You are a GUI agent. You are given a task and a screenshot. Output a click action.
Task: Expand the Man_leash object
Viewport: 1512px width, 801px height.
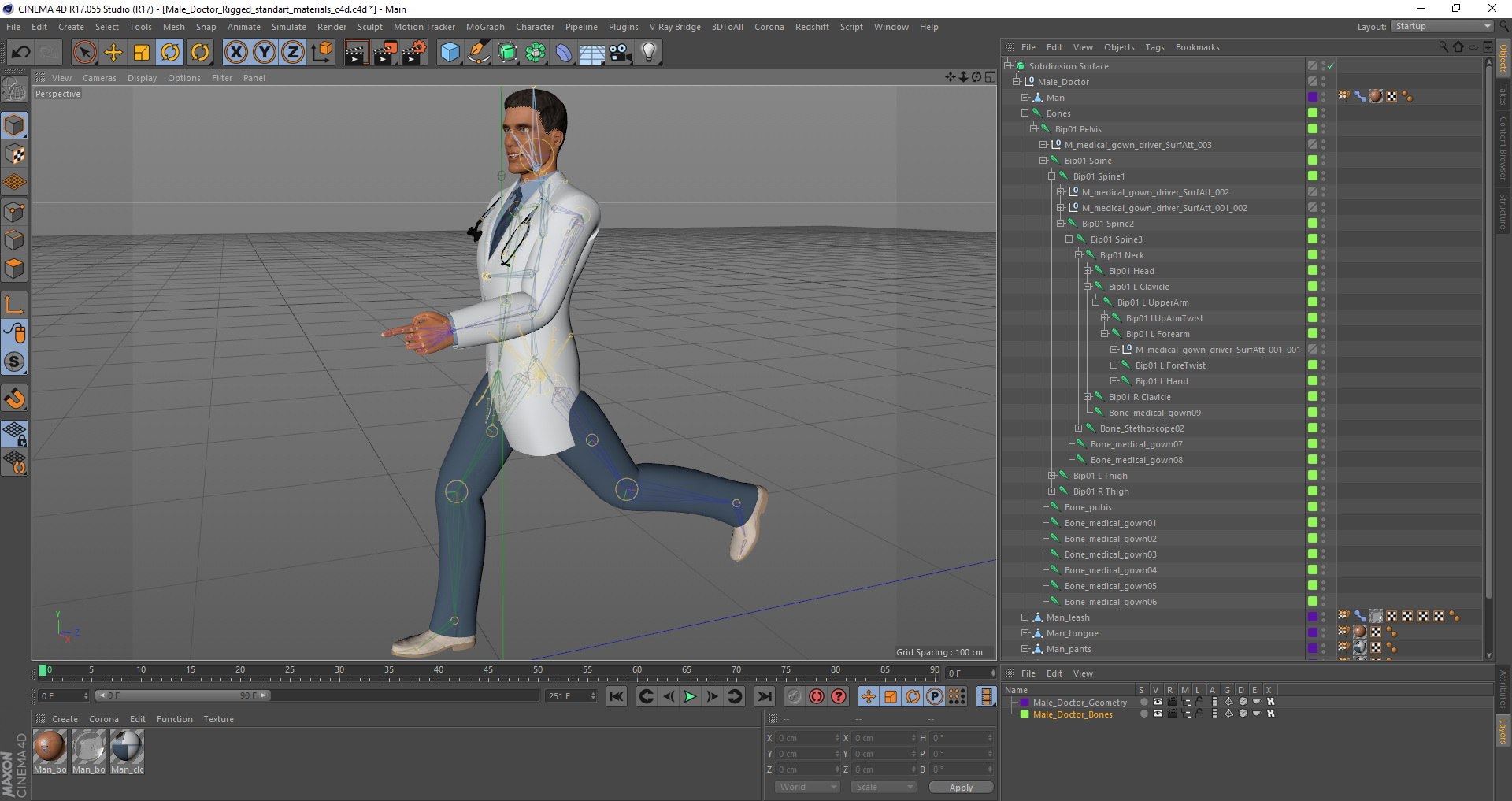click(1025, 617)
